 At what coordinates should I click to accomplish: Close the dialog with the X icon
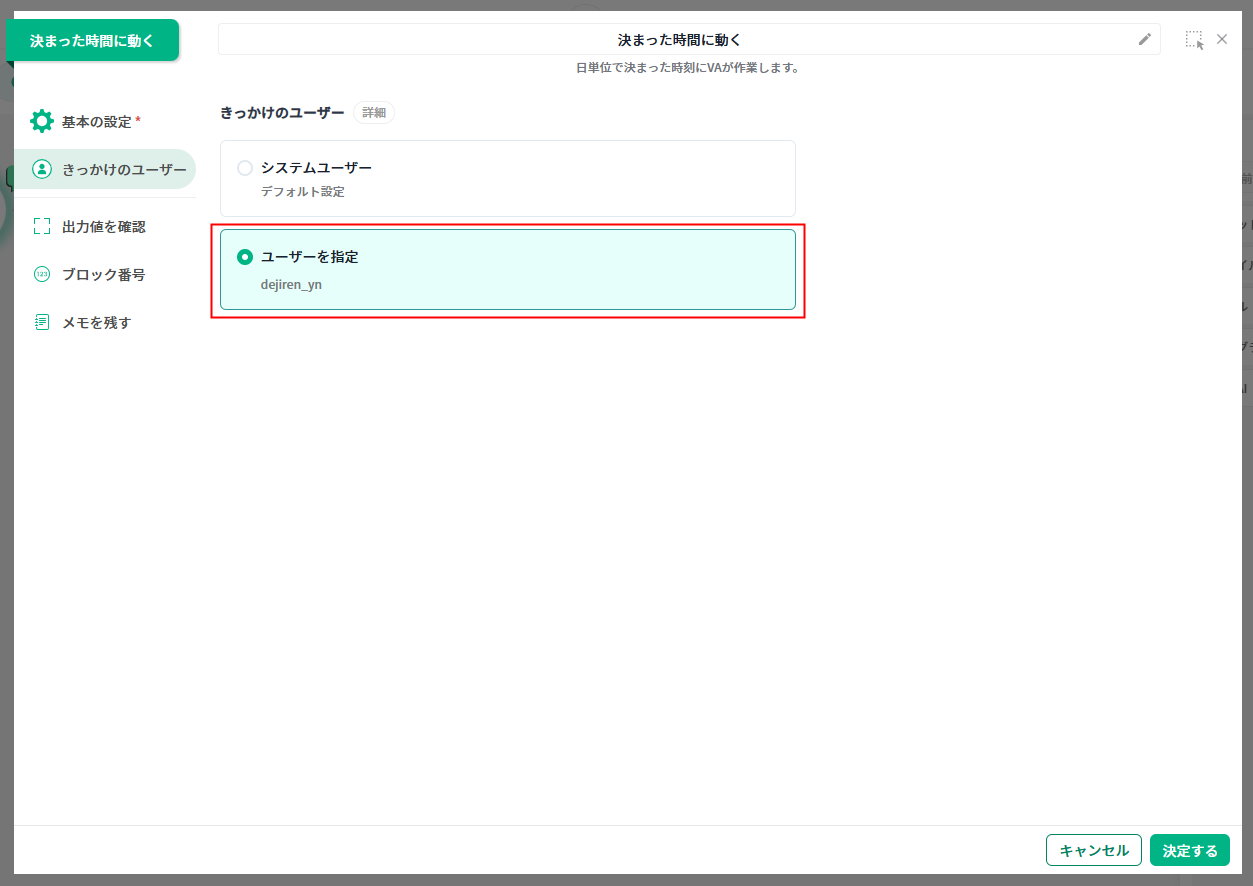1221,39
